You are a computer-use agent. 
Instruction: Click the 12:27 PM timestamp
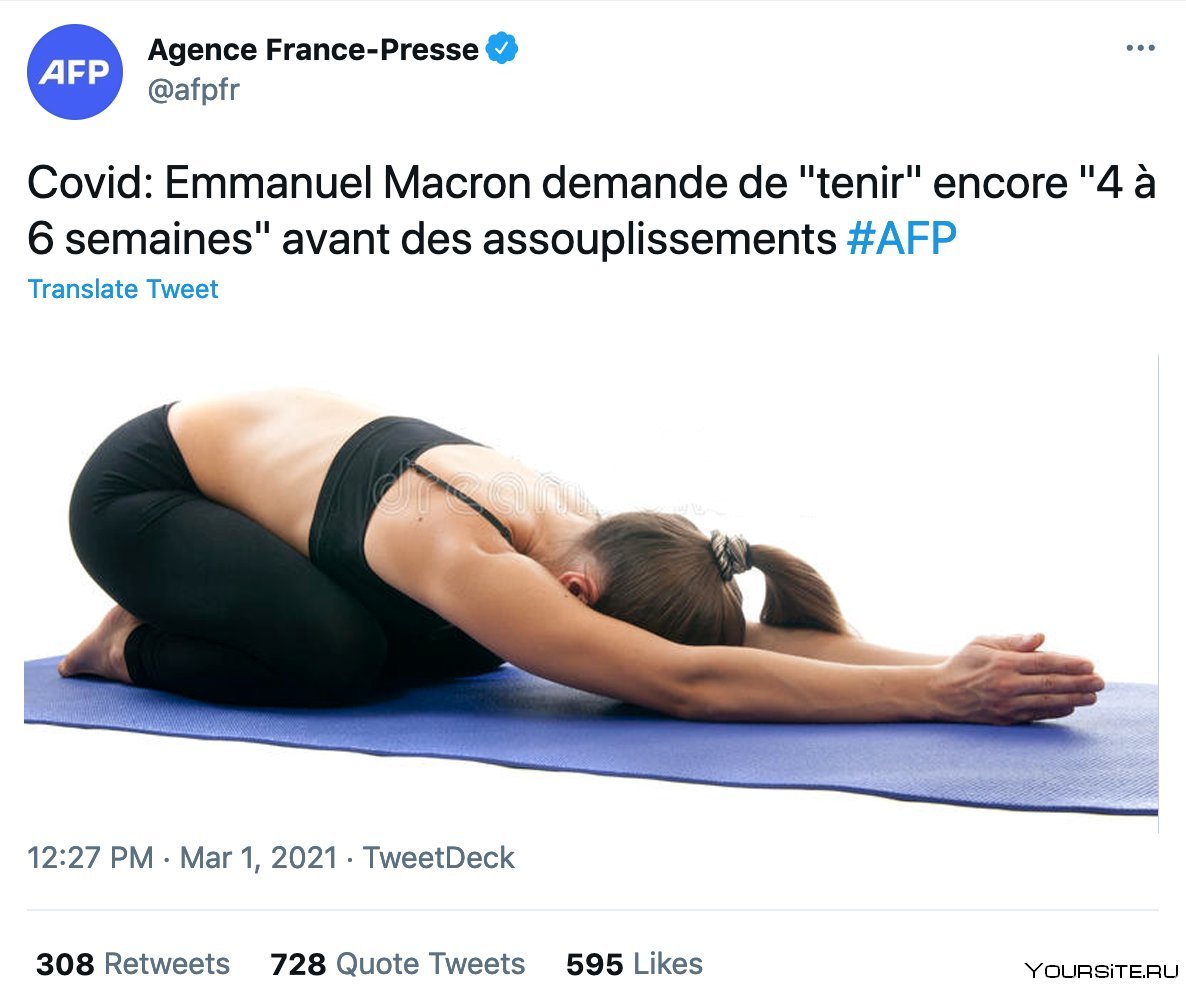[90, 858]
